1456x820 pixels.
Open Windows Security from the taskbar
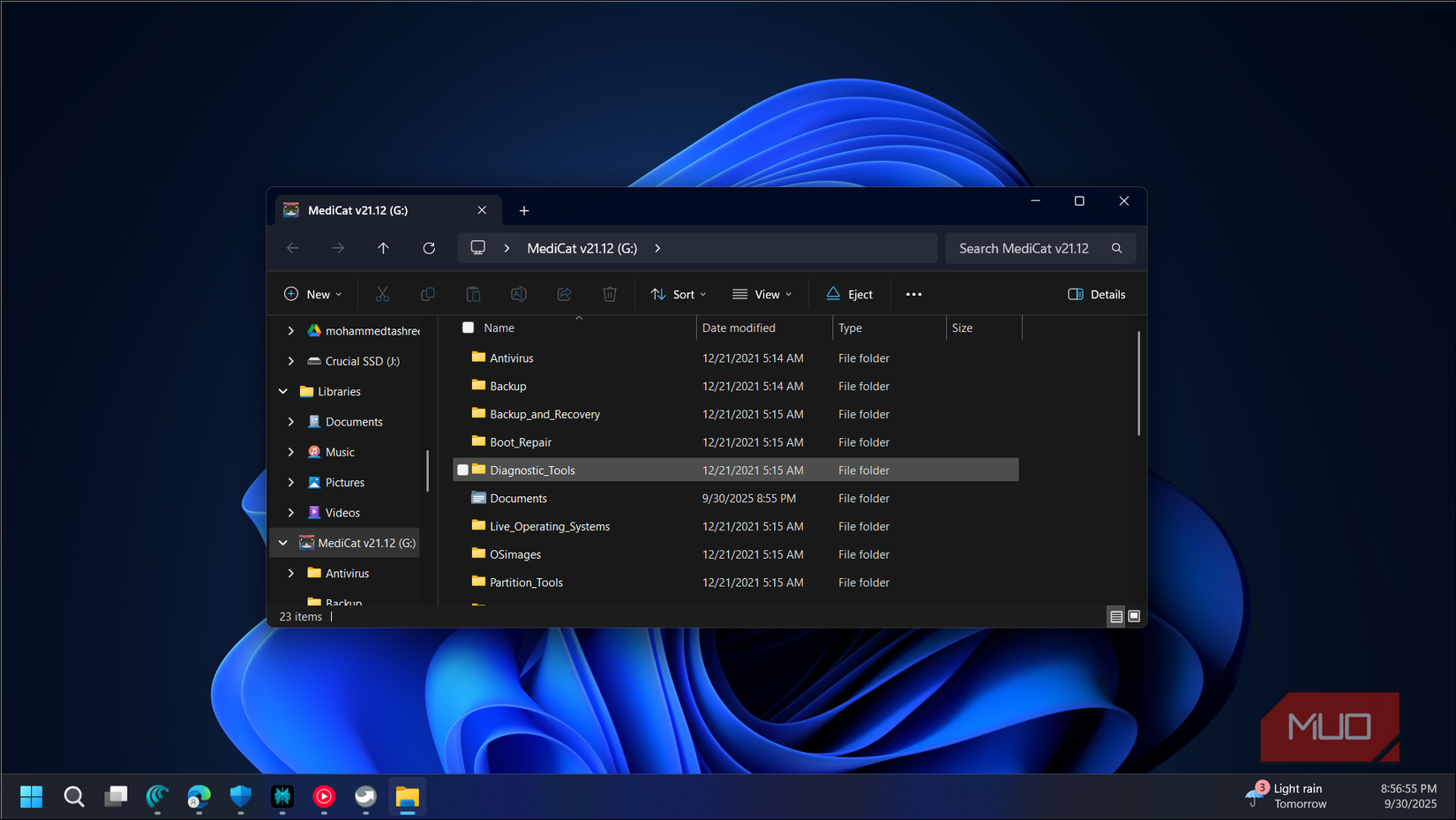click(240, 797)
